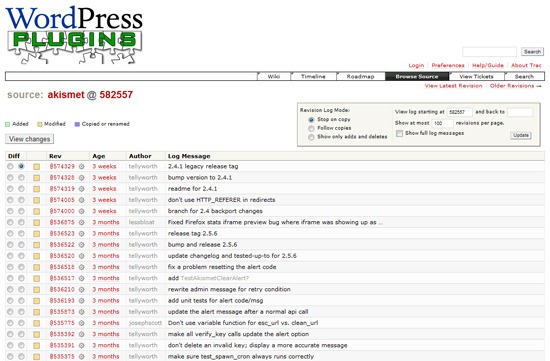
Task: Follow the Login link
Action: pyautogui.click(x=416, y=66)
